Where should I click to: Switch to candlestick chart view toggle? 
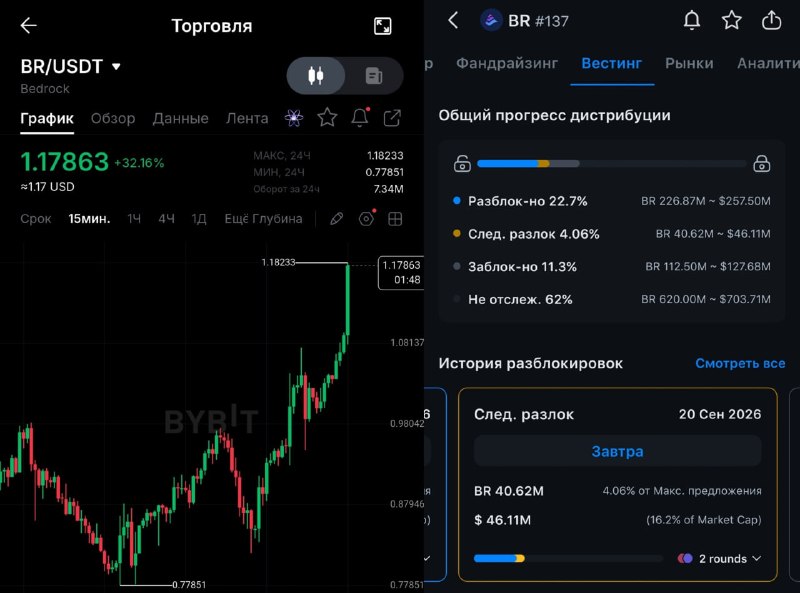click(316, 76)
